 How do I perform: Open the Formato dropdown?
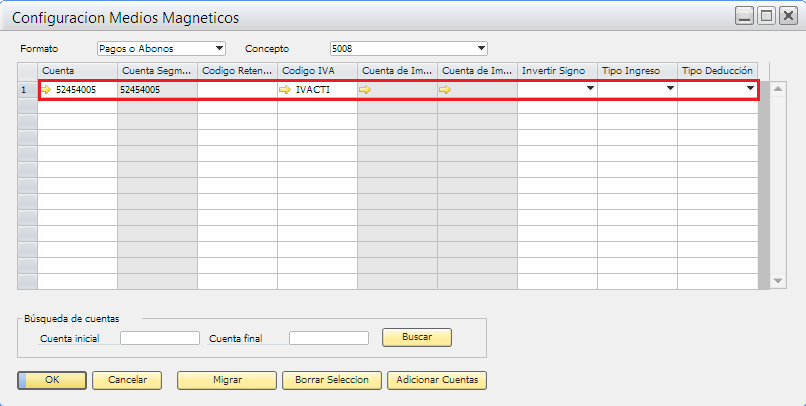tap(219, 48)
